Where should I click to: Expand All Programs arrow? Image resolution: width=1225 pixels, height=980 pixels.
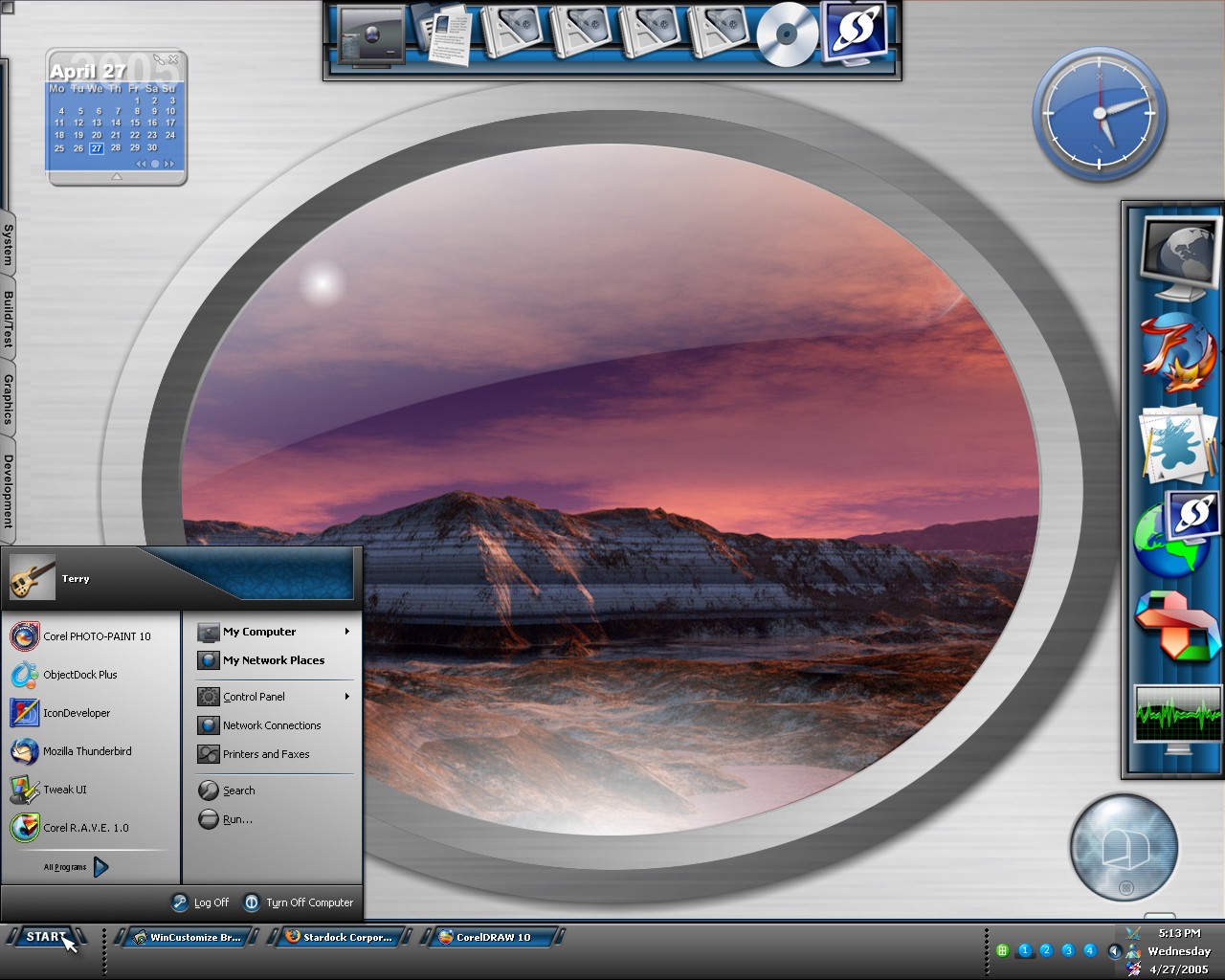(x=100, y=867)
